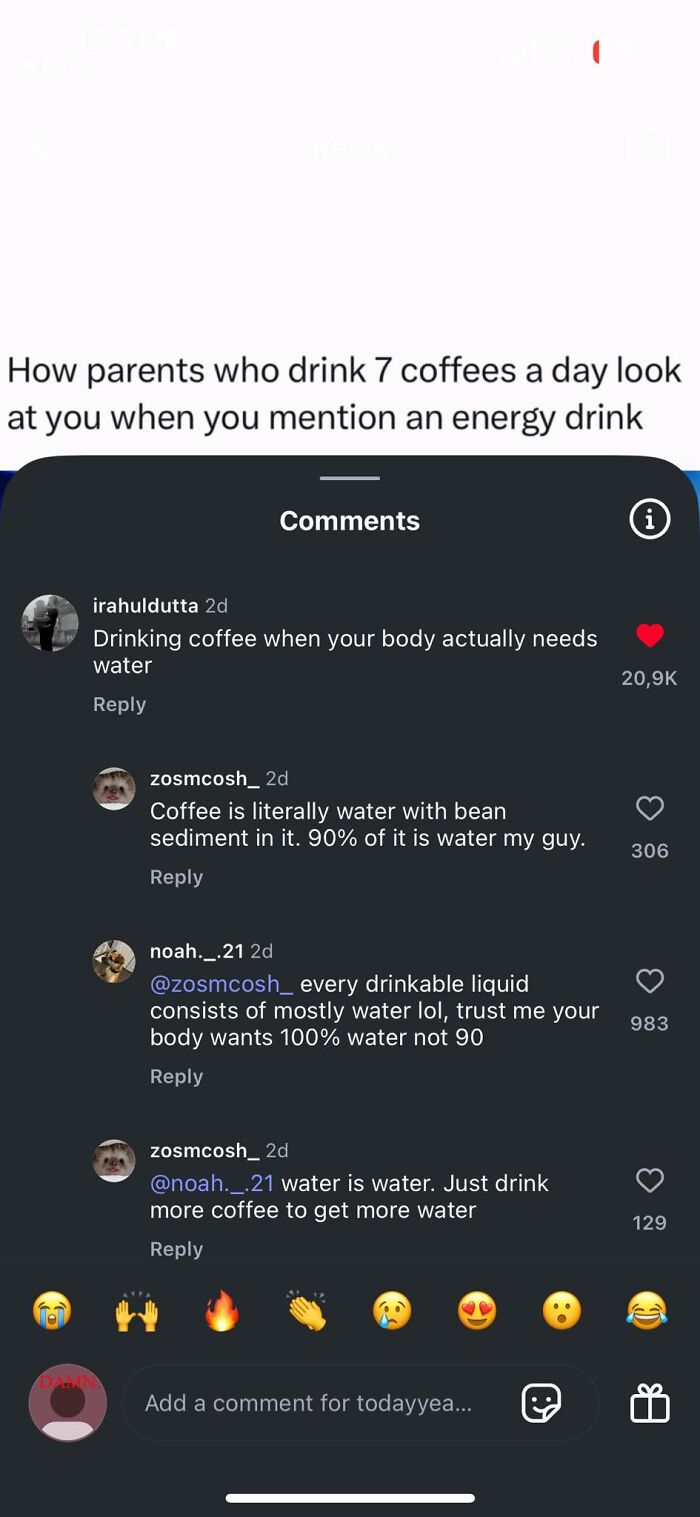
Task: Open comment info via the circled i icon
Action: [649, 519]
